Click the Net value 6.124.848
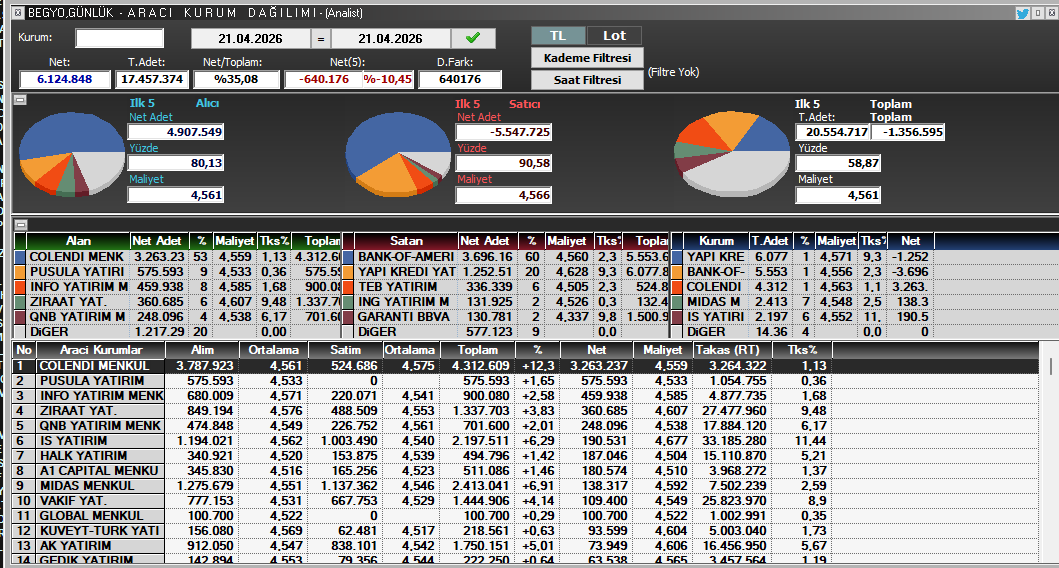The image size is (1059, 568). [x=65, y=79]
